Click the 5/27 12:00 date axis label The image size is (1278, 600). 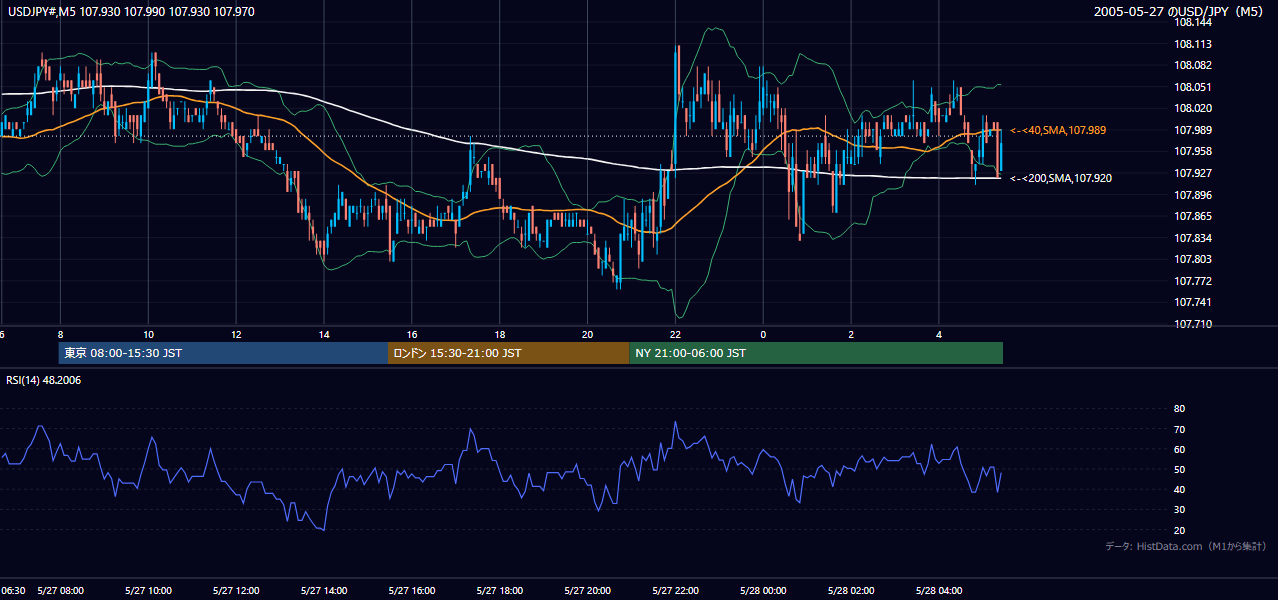coord(236,591)
